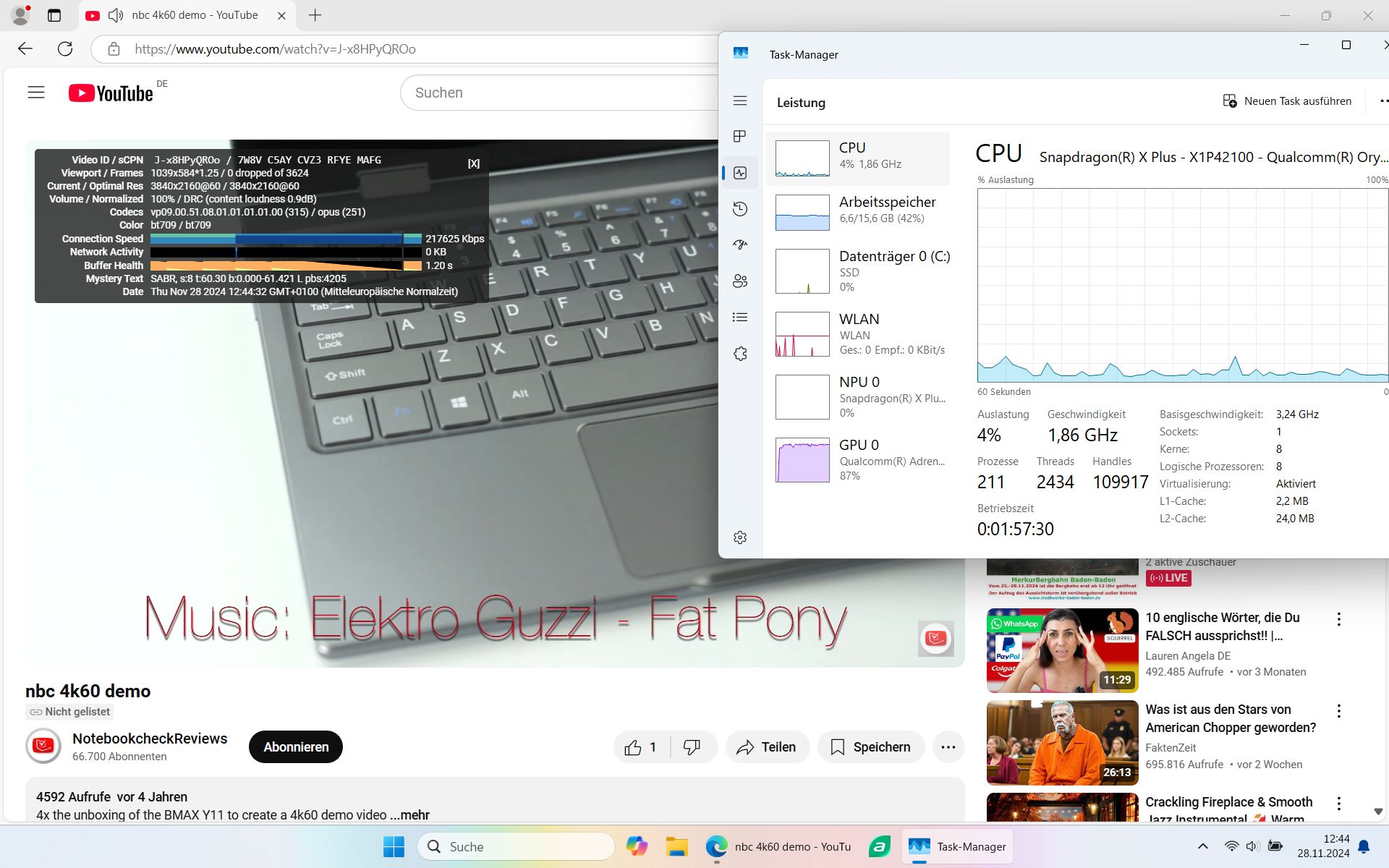Open American Chopper video thumbnail

(x=1062, y=742)
